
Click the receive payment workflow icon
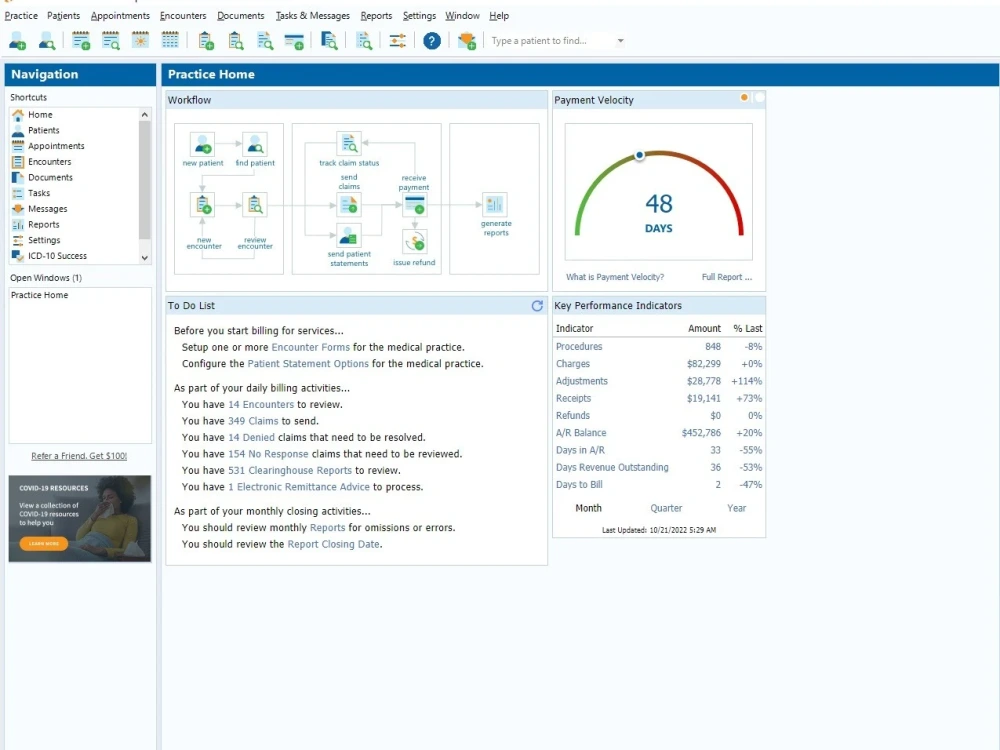[415, 205]
